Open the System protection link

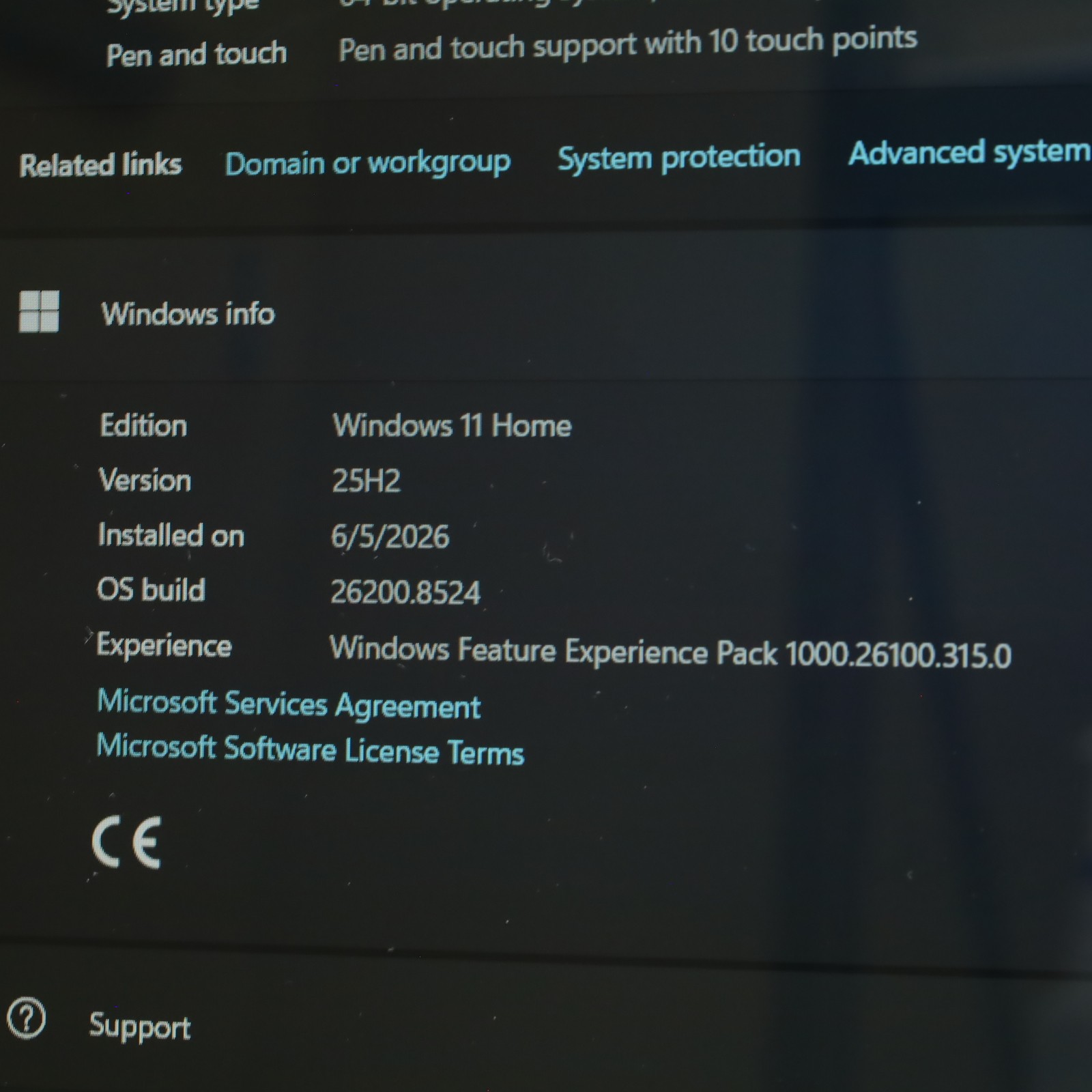click(679, 157)
